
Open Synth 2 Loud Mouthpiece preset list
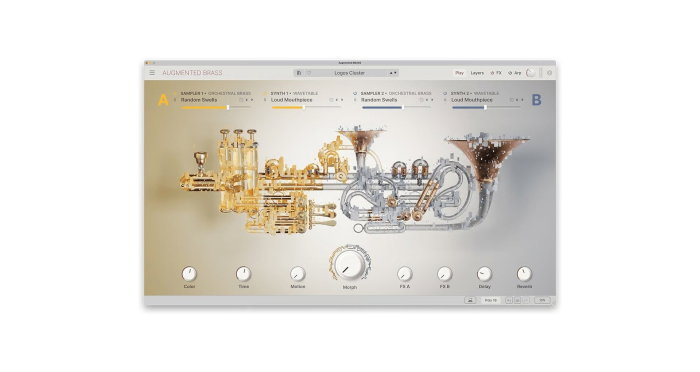click(x=472, y=100)
